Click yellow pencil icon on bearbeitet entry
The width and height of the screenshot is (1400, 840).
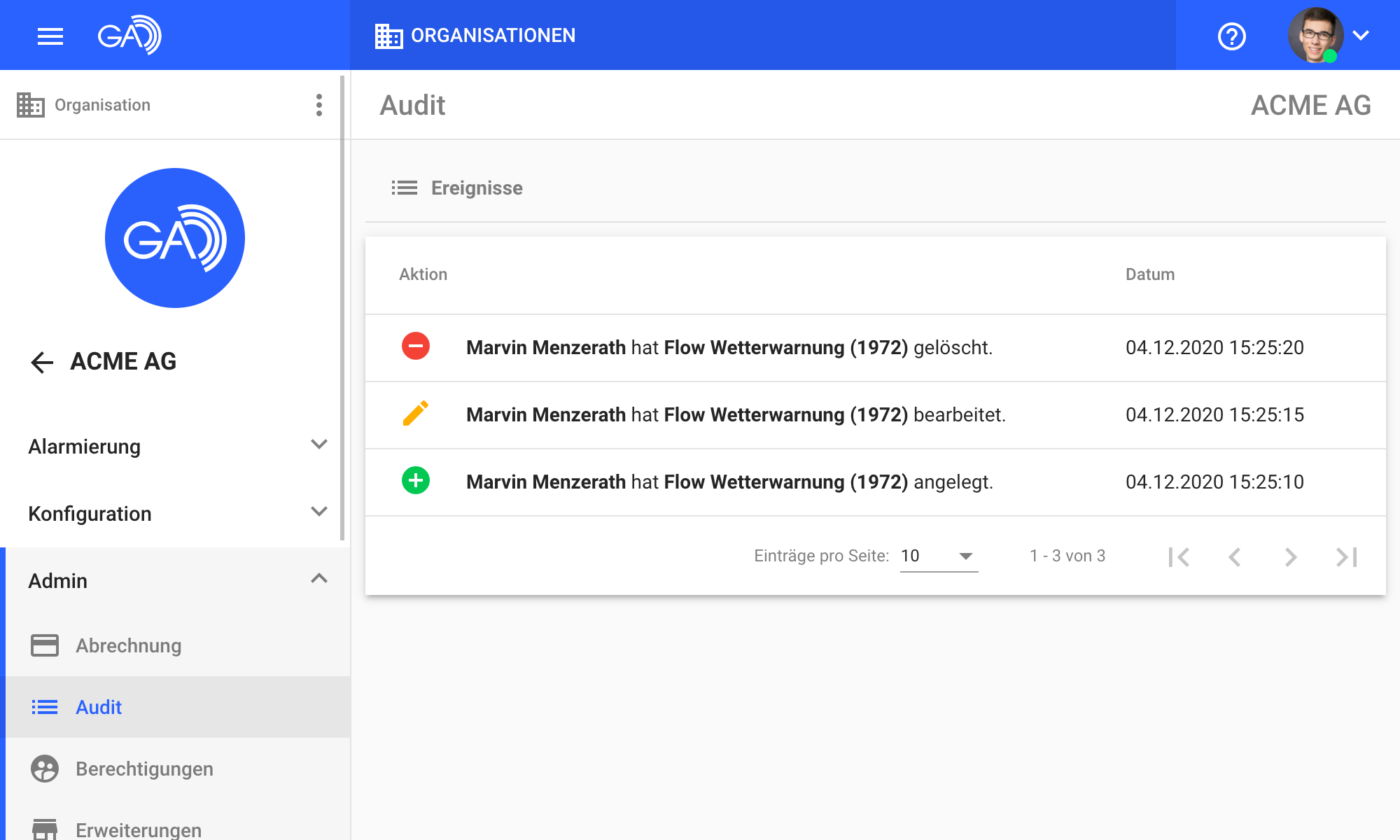pos(416,414)
